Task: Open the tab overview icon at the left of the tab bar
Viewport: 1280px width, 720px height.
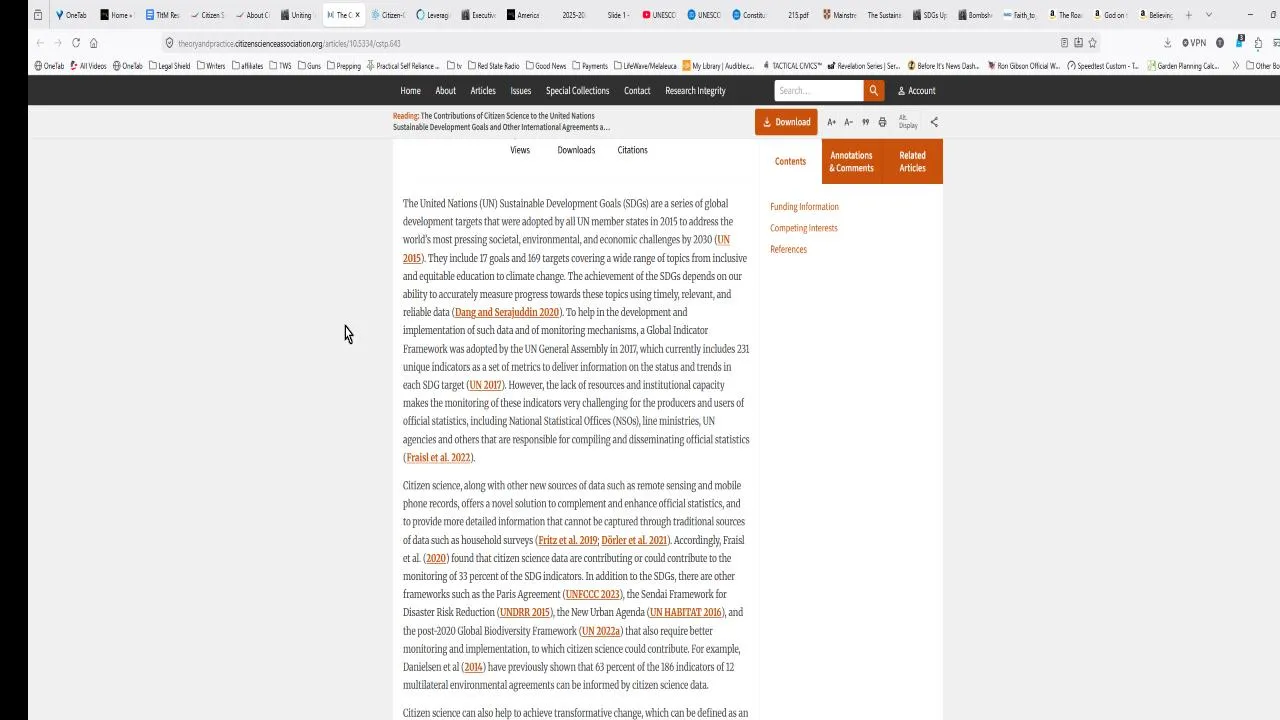Action: click(38, 15)
